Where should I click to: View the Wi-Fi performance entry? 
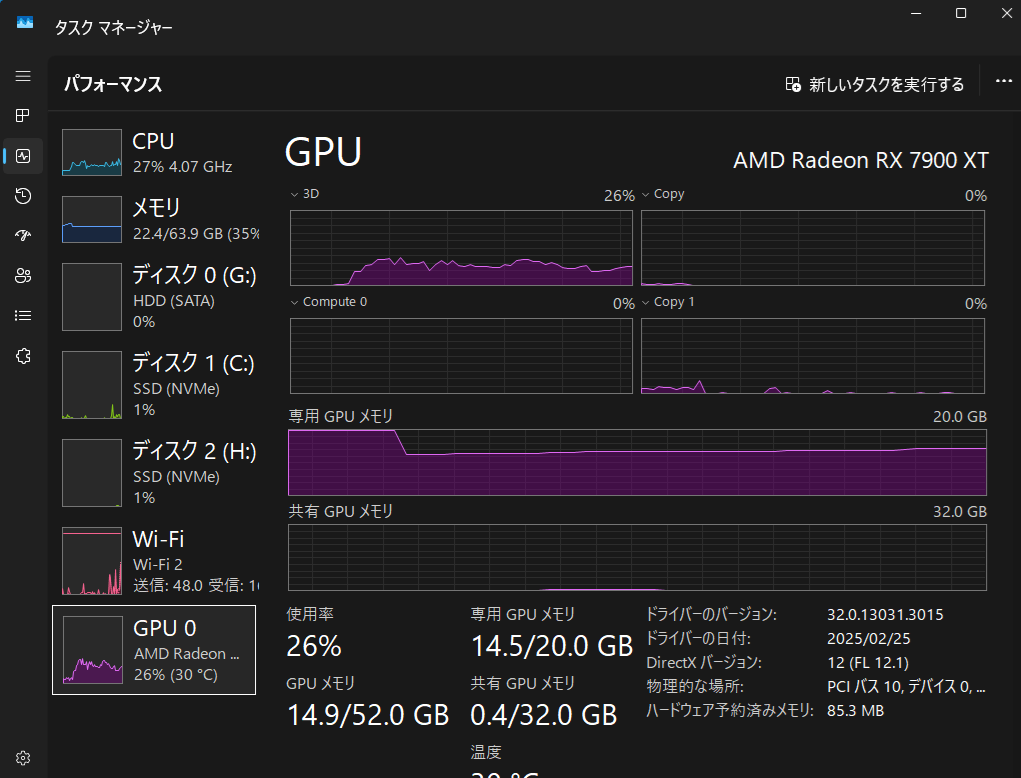155,560
